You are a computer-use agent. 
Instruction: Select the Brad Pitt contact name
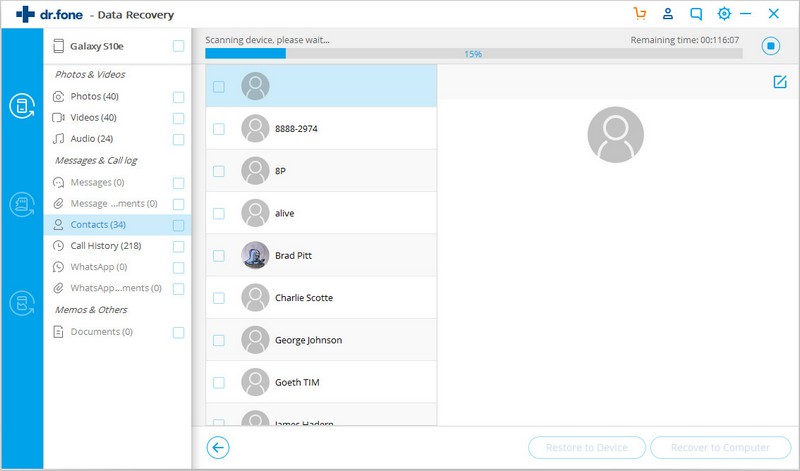pos(293,255)
